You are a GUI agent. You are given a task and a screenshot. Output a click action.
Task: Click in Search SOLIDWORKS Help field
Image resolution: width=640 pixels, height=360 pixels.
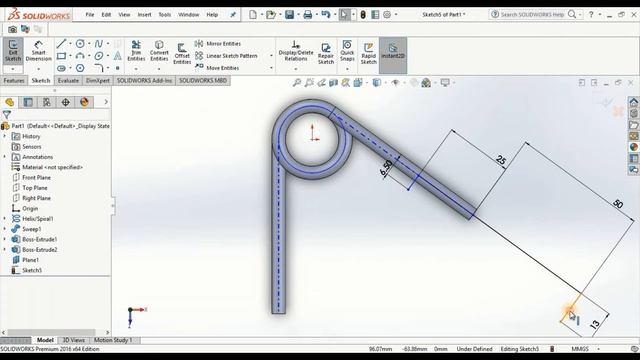point(532,15)
